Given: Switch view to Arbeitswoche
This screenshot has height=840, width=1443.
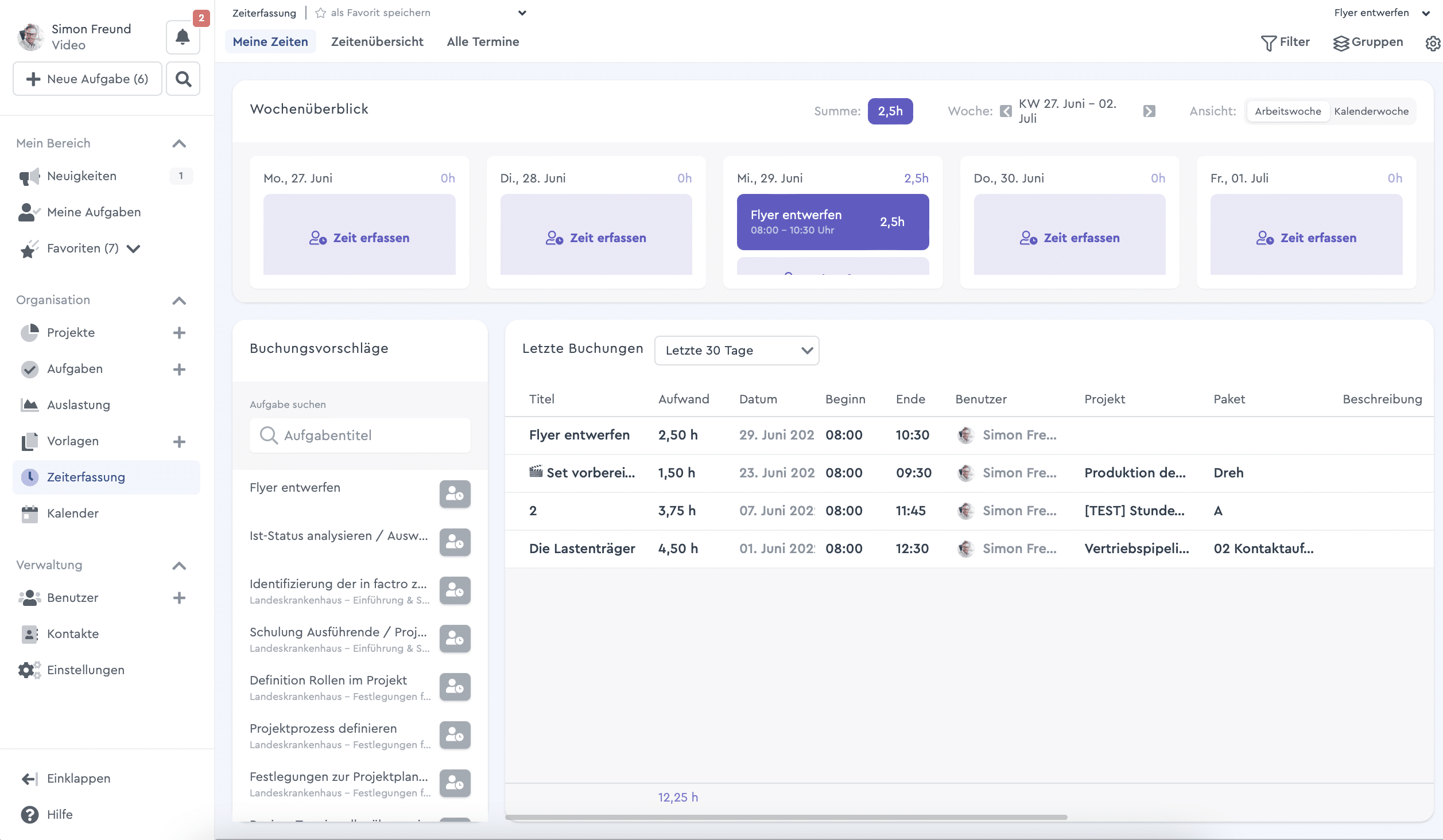Looking at the screenshot, I should 1287,111.
